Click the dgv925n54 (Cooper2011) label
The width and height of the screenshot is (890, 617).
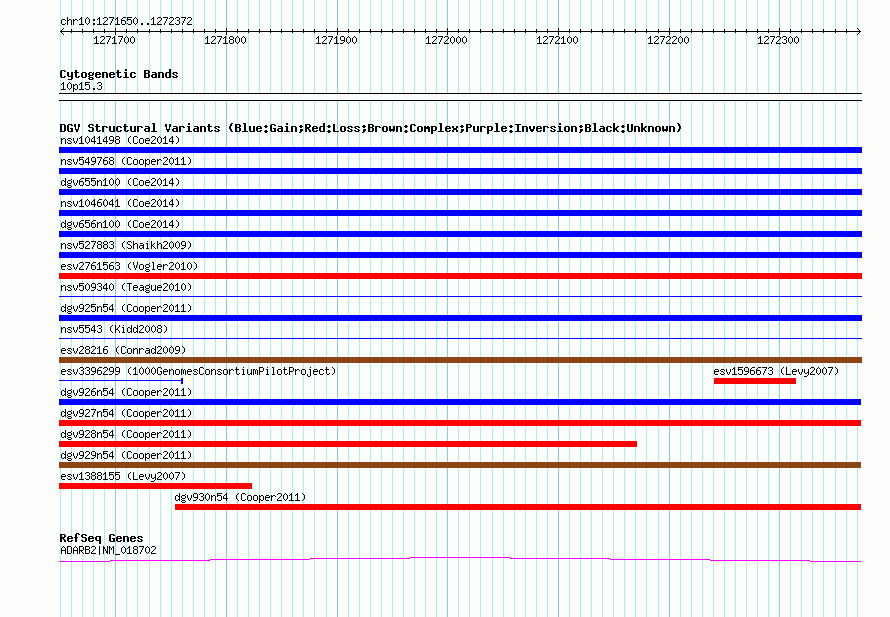pos(126,308)
